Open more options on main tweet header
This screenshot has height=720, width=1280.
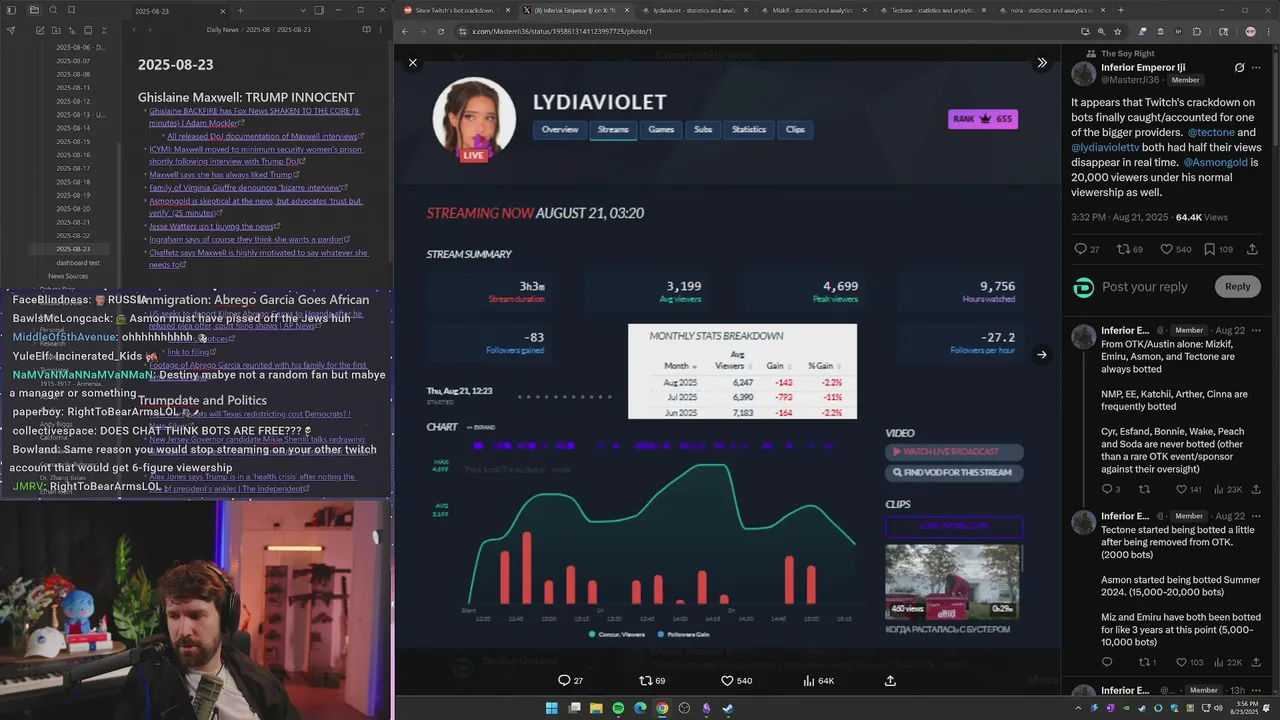coord(1257,68)
